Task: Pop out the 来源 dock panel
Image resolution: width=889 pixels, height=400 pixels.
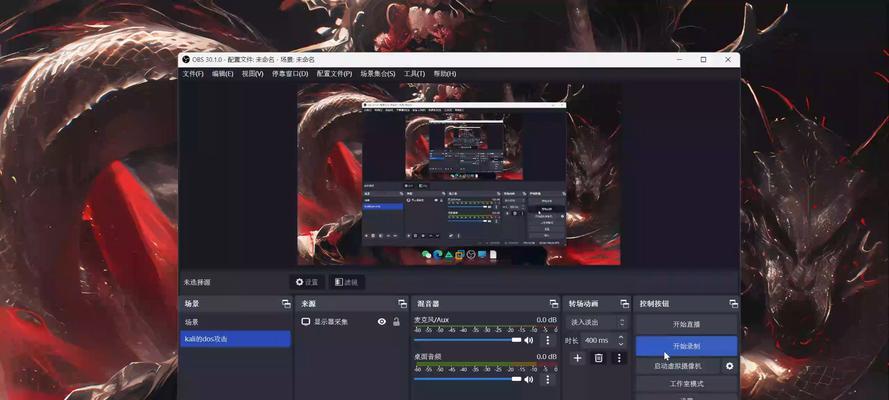Action: (x=402, y=304)
